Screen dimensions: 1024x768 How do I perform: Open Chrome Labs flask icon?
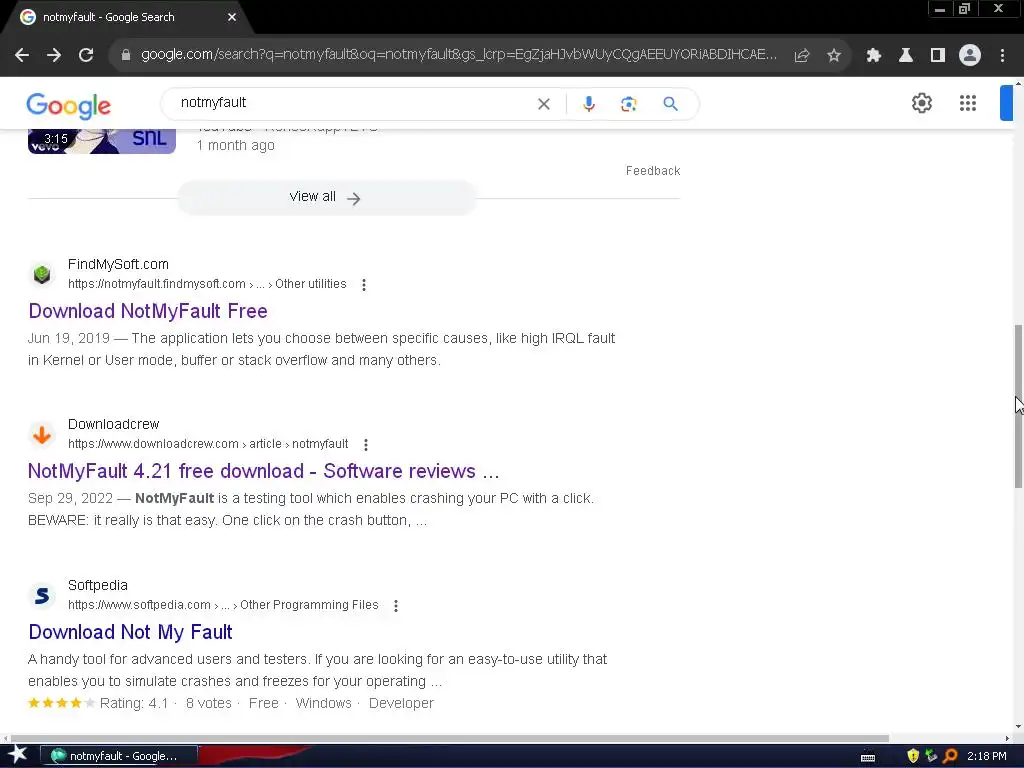[906, 55]
